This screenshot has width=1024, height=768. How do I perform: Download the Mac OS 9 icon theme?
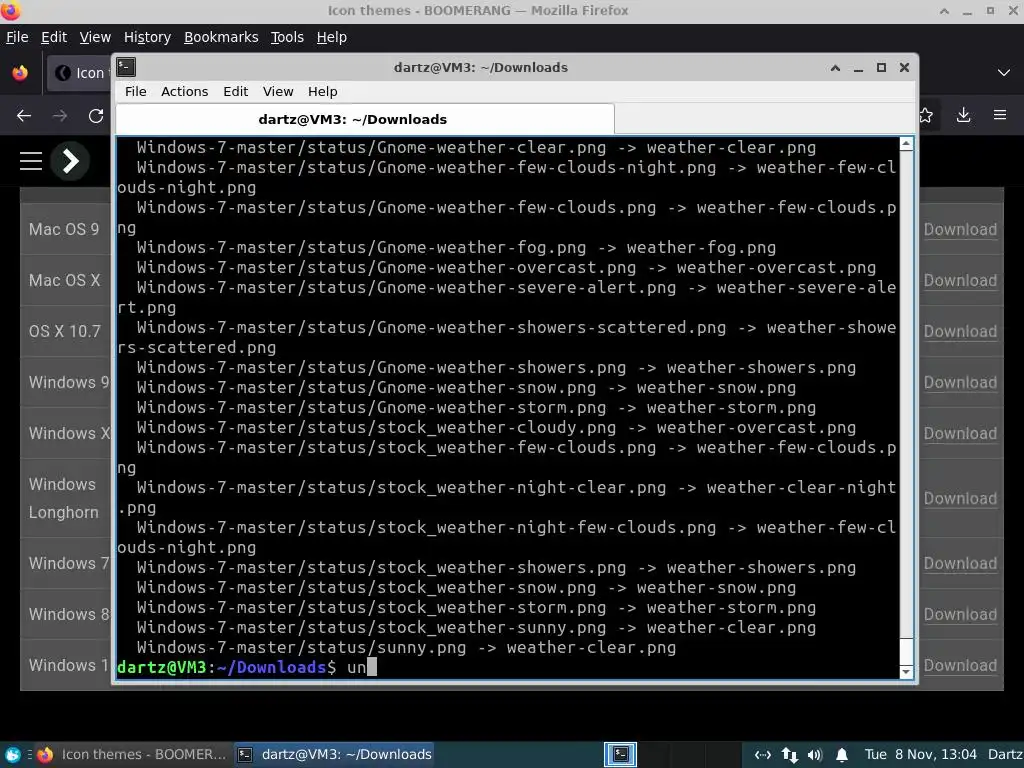point(960,229)
